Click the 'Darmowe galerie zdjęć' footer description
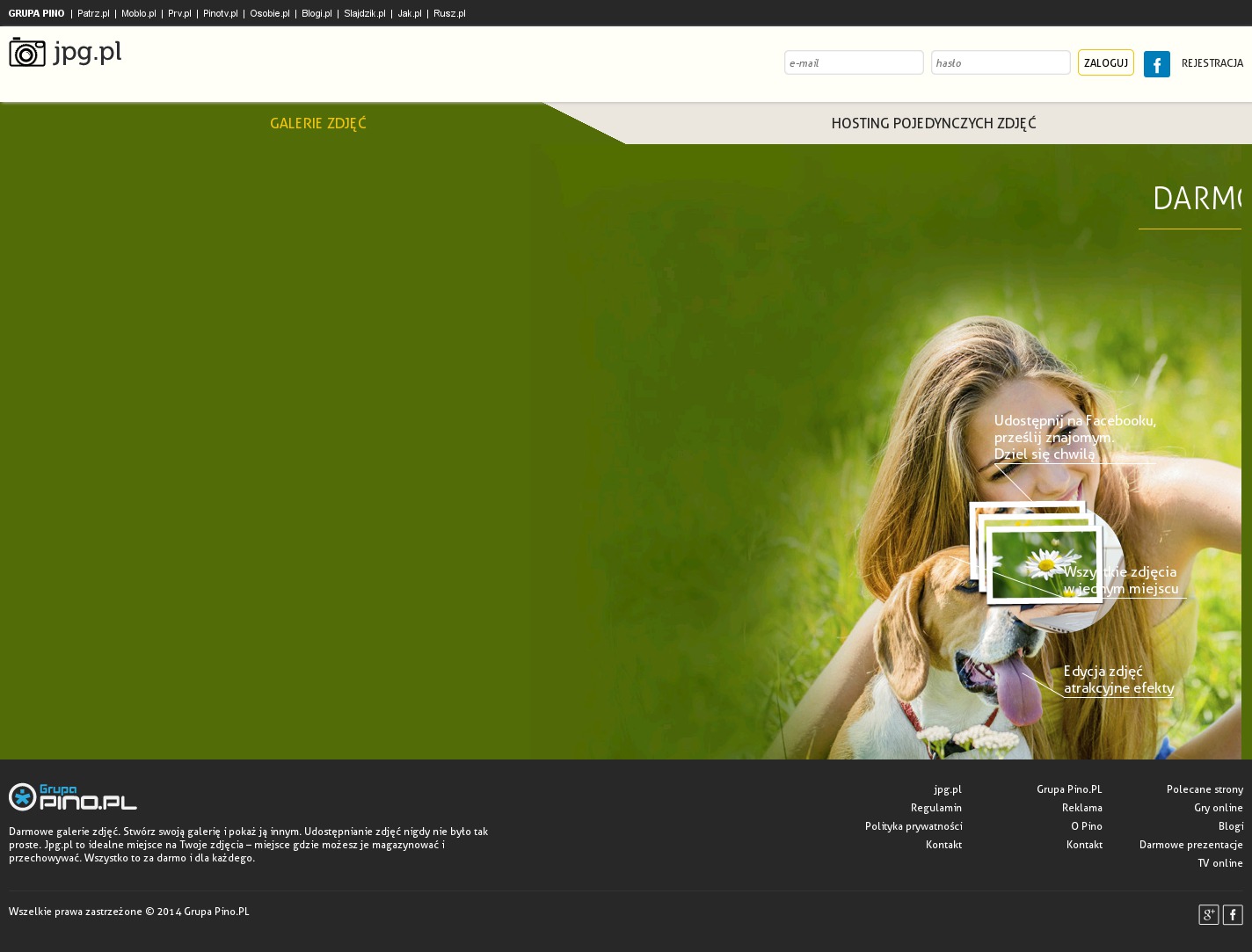The width and height of the screenshot is (1252, 952). click(248, 845)
